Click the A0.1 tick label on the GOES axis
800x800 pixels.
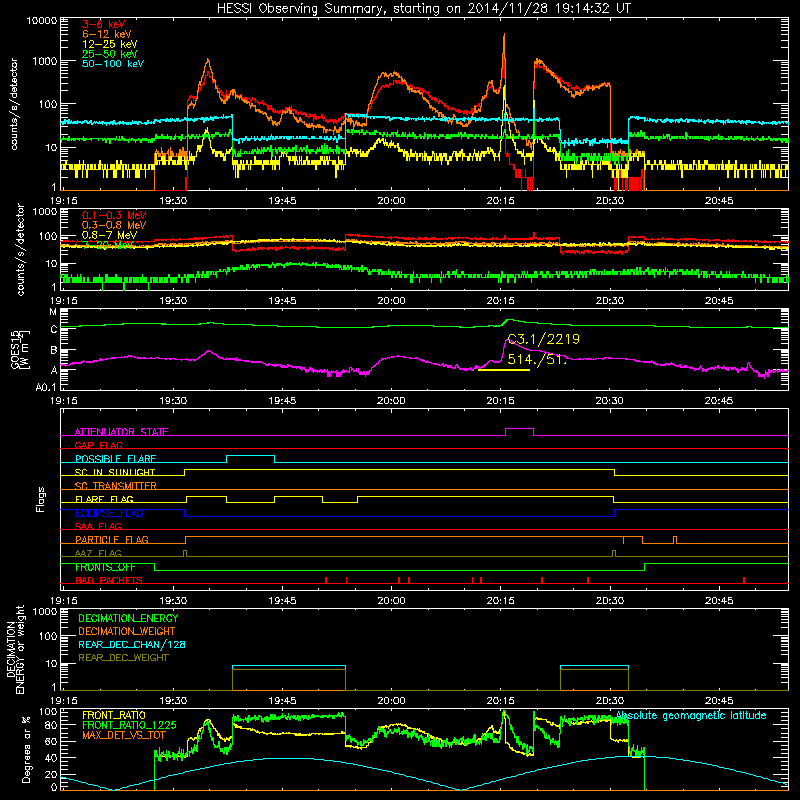coord(46,388)
